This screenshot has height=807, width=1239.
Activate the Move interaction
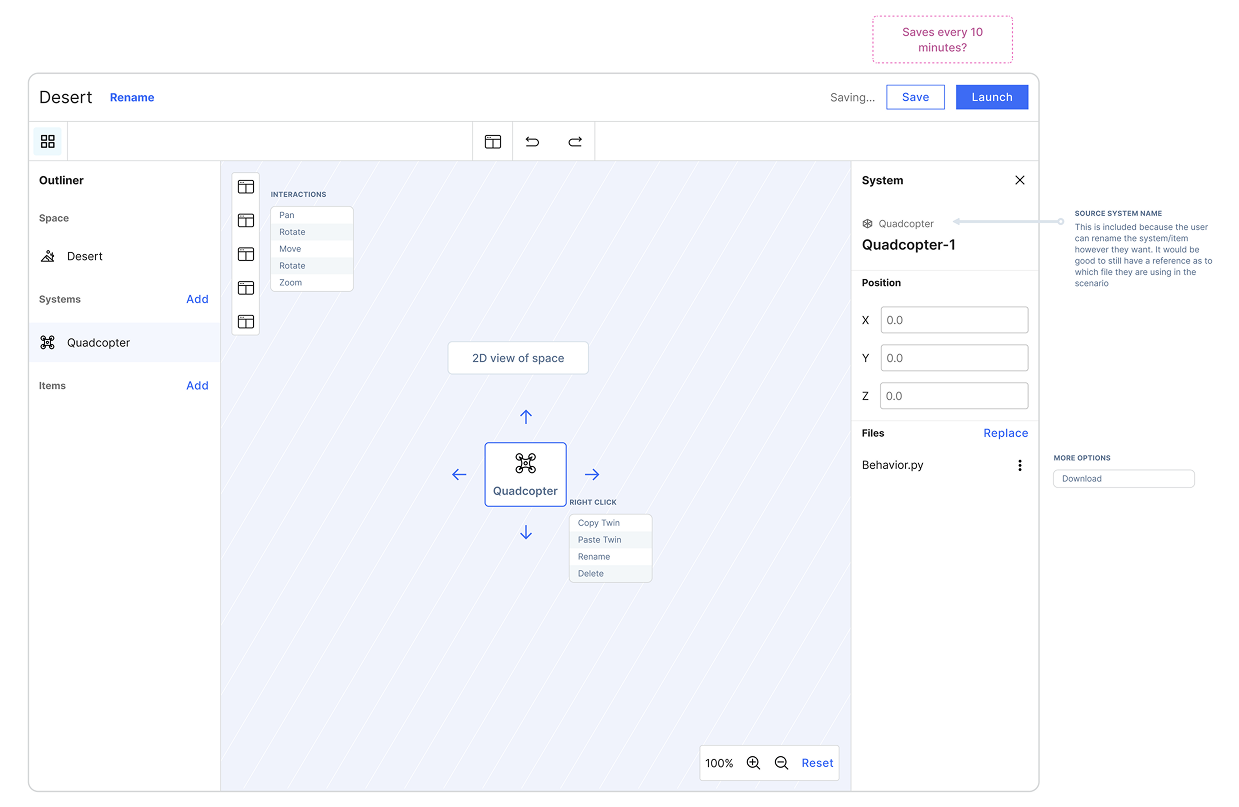311,248
